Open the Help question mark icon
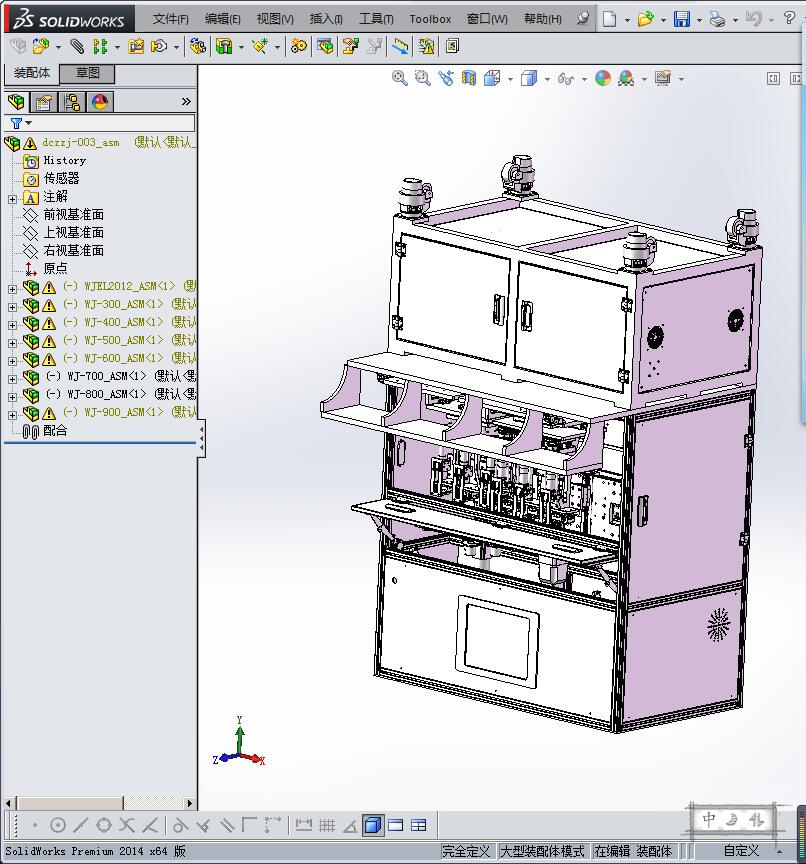 [789, 18]
